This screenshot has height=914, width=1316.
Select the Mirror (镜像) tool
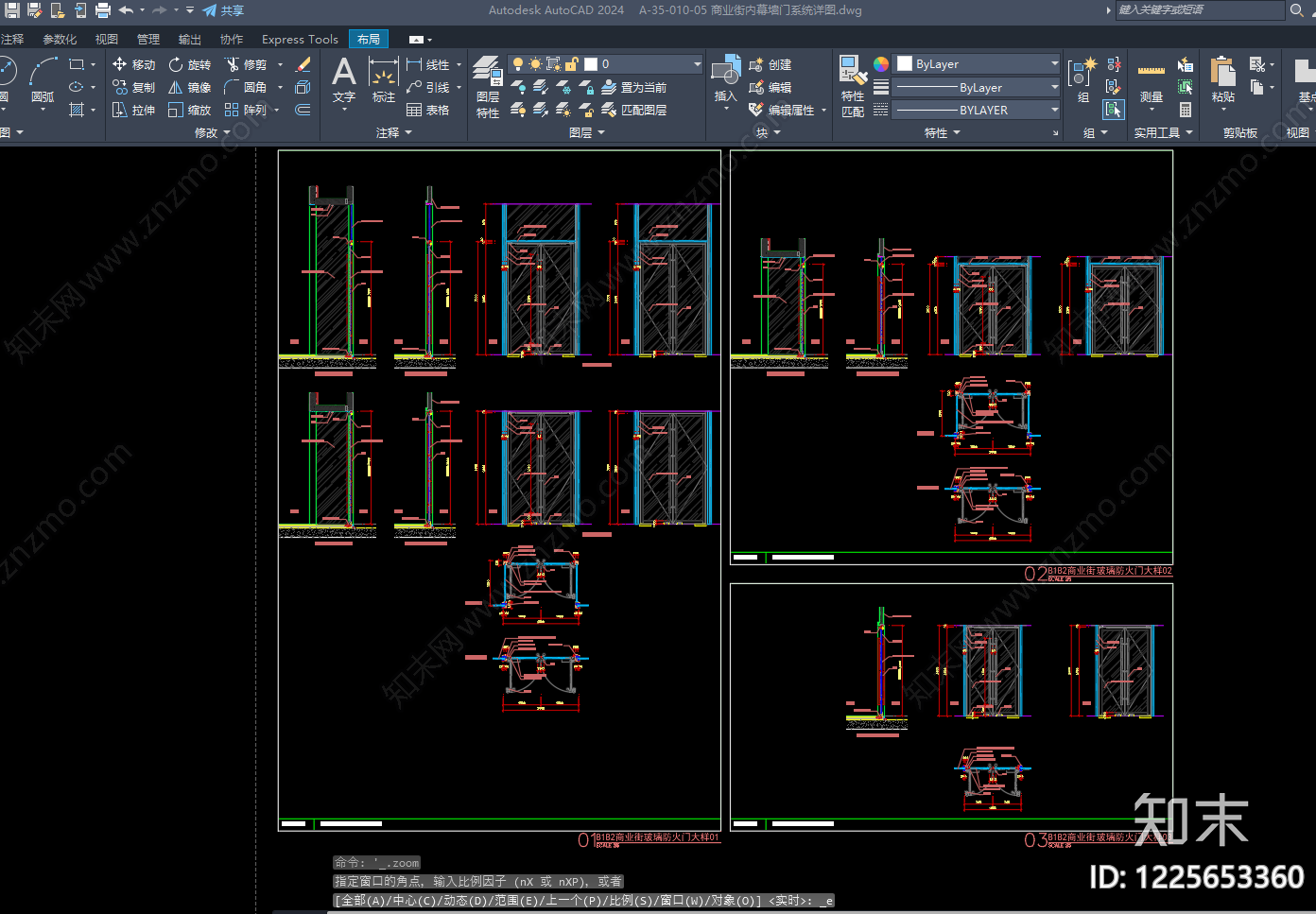click(189, 87)
